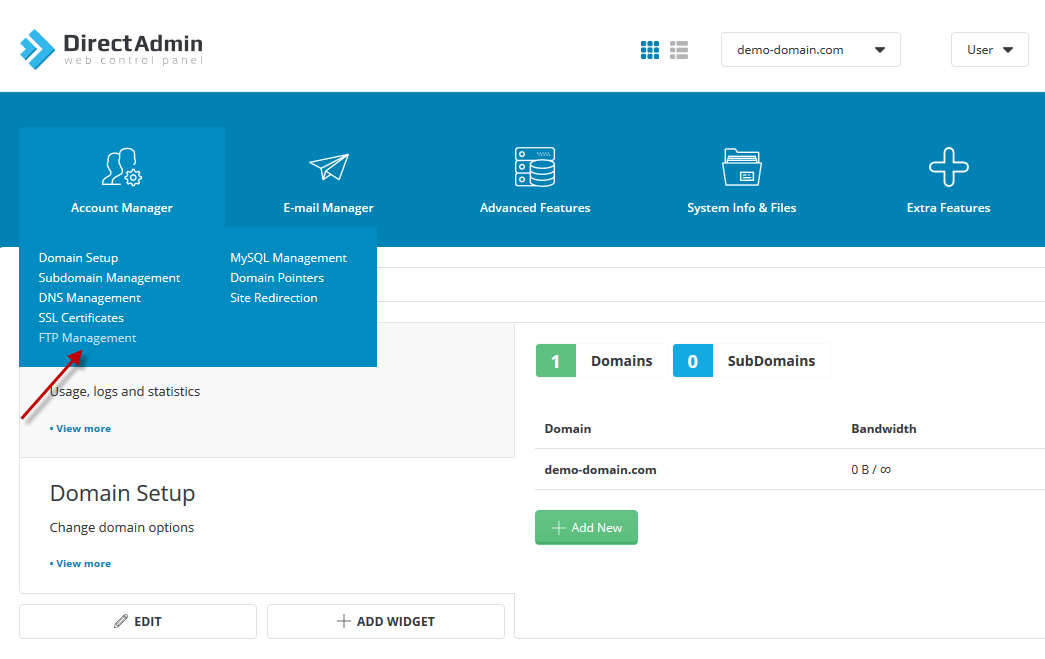This screenshot has width=1045, height=659.
Task: Choose SSL Certificates from the submenu
Action: 81,318
